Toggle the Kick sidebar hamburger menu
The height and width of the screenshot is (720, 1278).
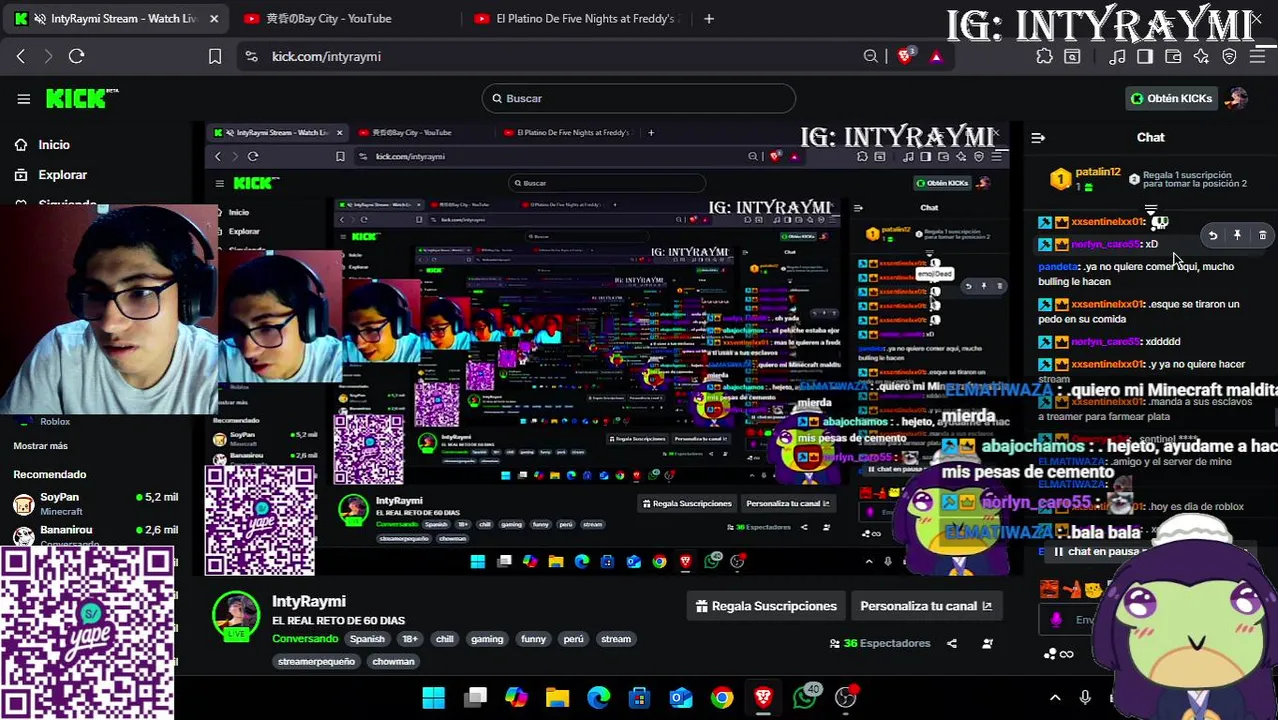tap(23, 98)
